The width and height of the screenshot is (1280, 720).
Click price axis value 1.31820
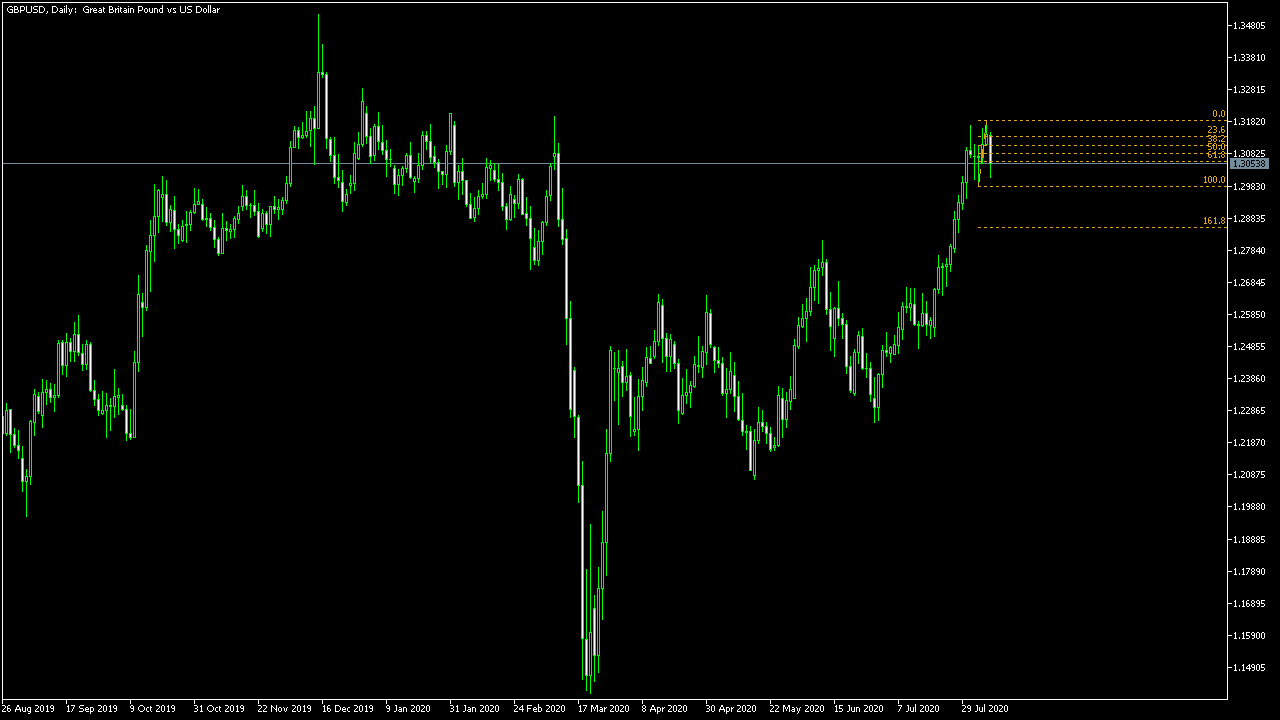coord(1250,122)
